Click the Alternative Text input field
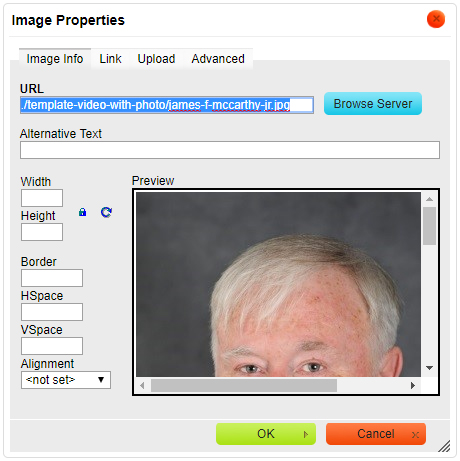Image resolution: width=460 pixels, height=461 pixels. (x=230, y=150)
